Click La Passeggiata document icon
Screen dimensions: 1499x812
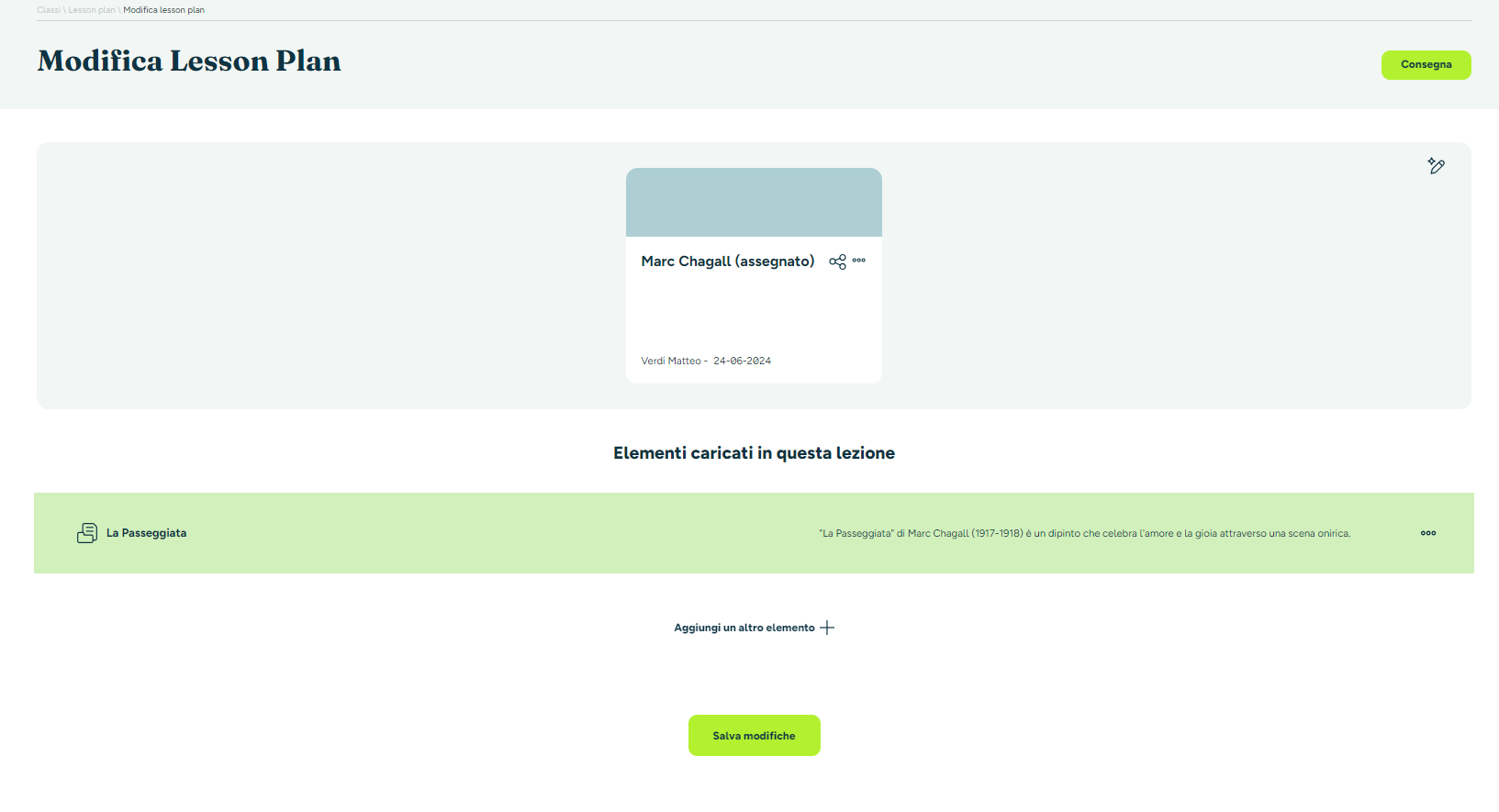tap(87, 533)
